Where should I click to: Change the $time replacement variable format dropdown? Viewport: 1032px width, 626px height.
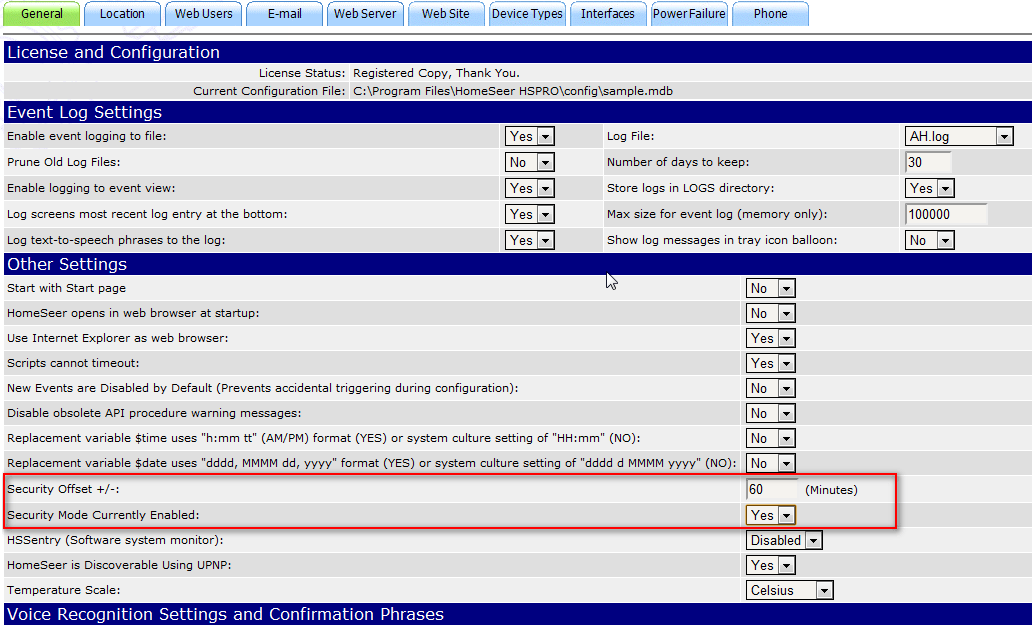[771, 438]
